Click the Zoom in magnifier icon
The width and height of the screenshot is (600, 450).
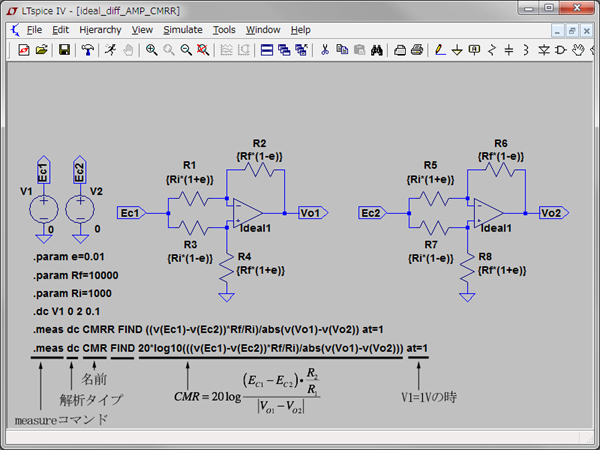pos(151,49)
